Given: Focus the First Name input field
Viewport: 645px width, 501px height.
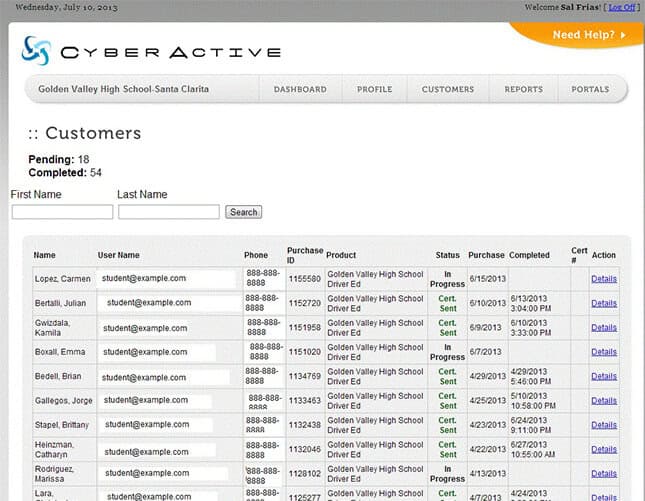Looking at the screenshot, I should pyautogui.click(x=62, y=212).
